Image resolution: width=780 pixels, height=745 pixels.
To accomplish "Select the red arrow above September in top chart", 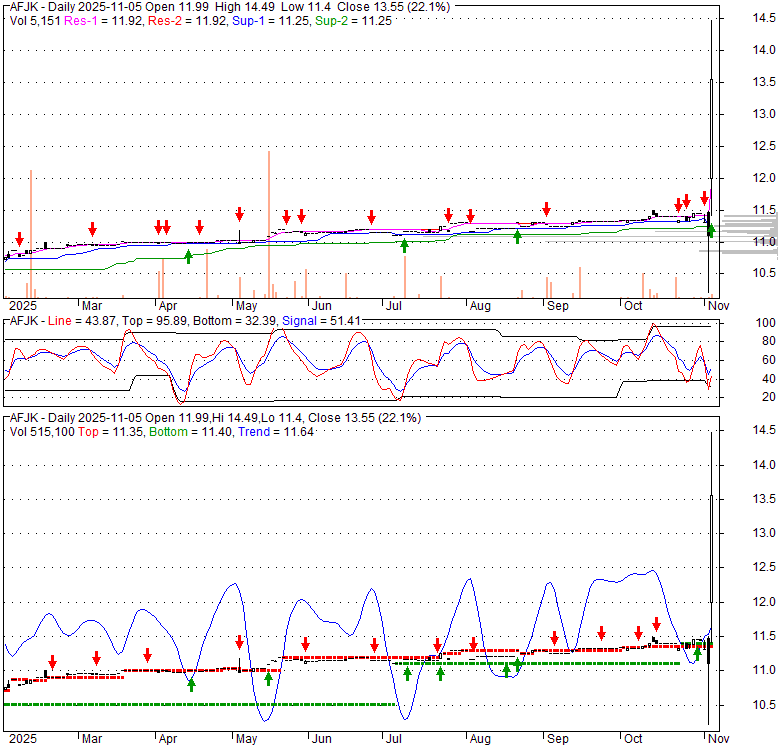I will tap(546, 209).
